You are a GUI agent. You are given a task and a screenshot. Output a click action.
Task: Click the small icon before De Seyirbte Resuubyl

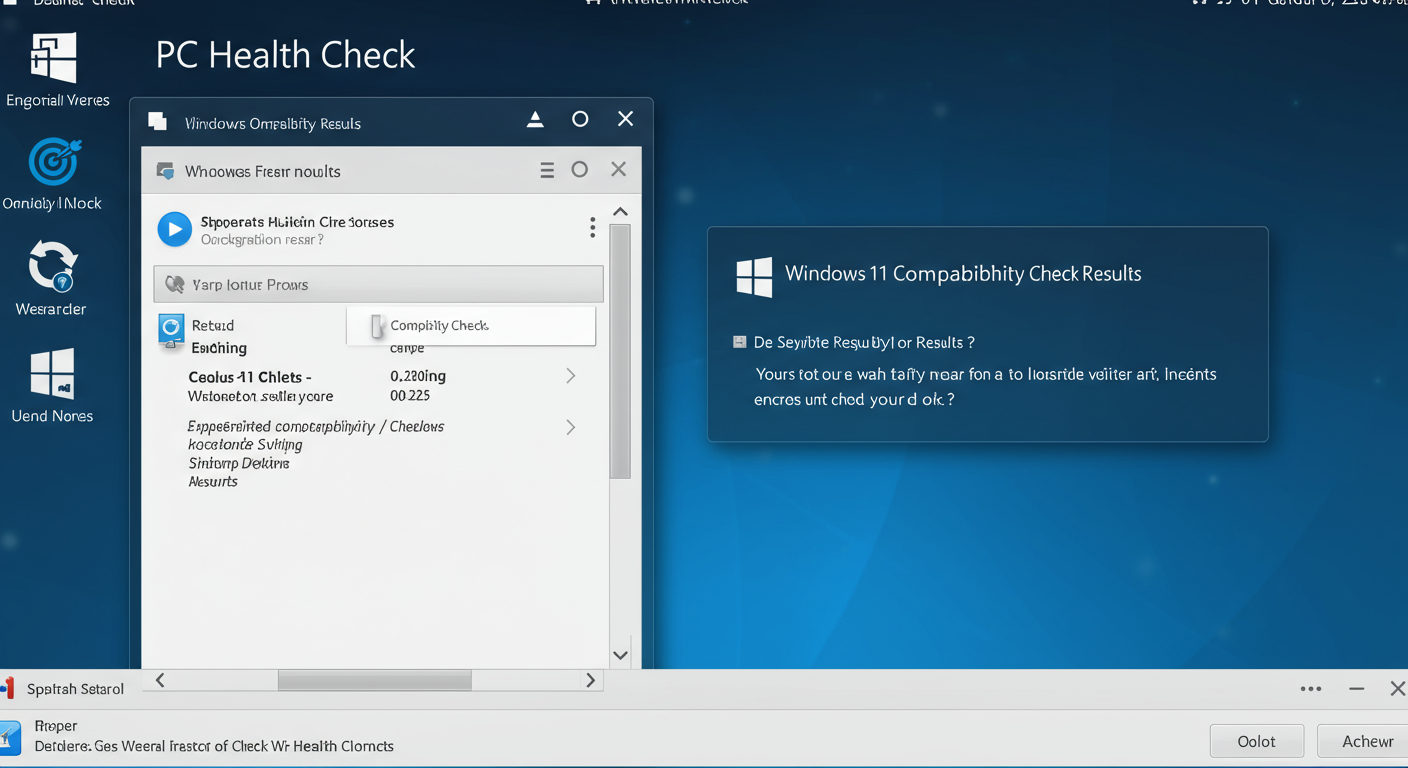pyautogui.click(x=740, y=342)
